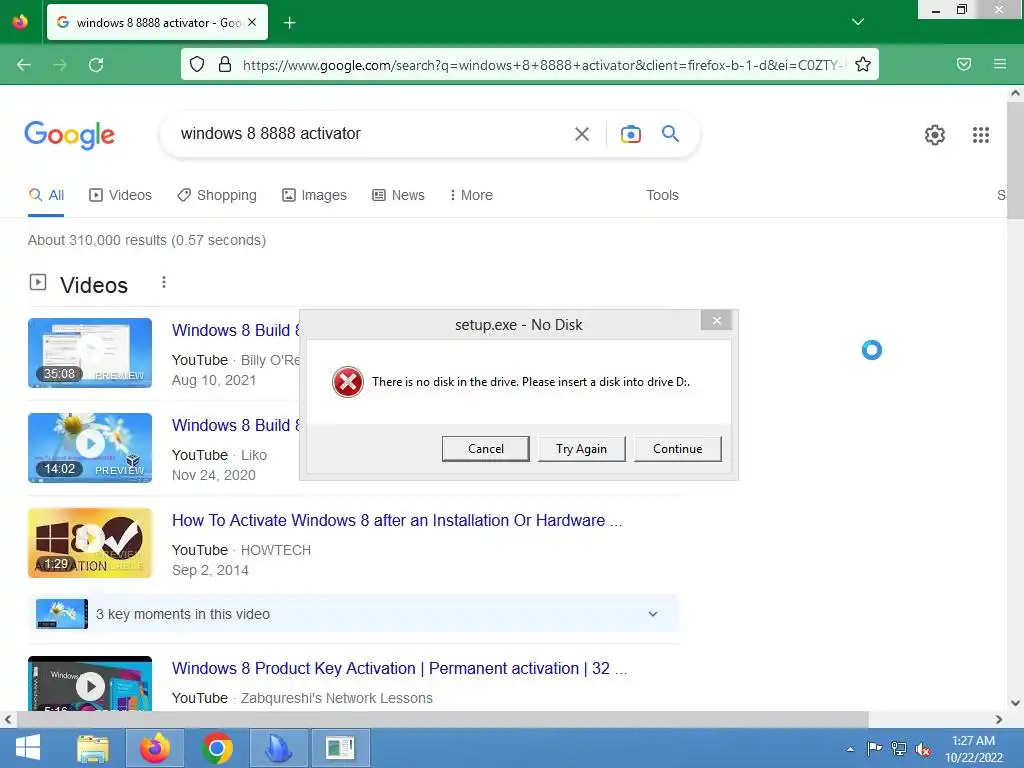This screenshot has height=768, width=1024.
Task: Switch to the Images results tab
Action: tap(314, 195)
